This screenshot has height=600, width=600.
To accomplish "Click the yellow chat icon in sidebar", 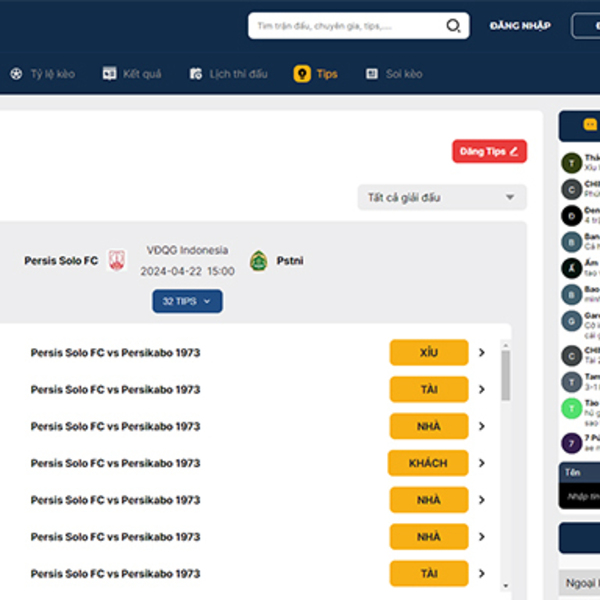I will 590,125.
